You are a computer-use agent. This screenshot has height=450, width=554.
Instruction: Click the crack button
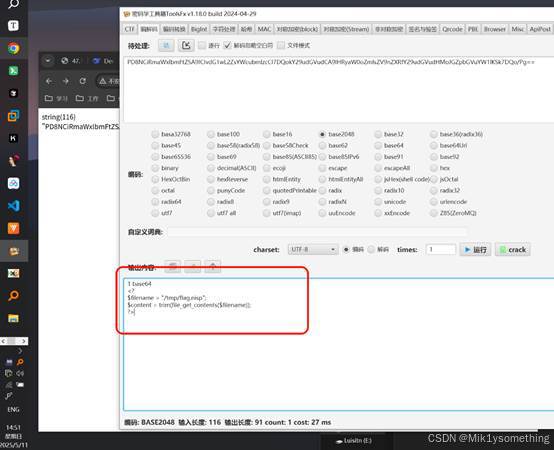513,250
